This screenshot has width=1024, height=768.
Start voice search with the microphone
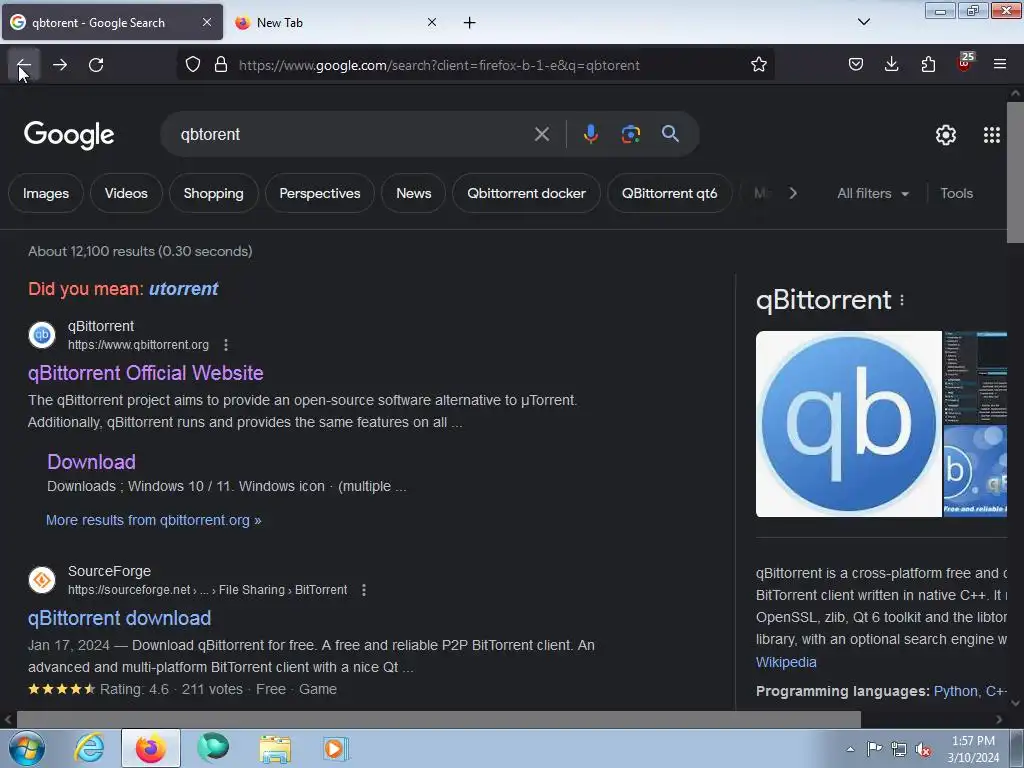[x=590, y=135]
